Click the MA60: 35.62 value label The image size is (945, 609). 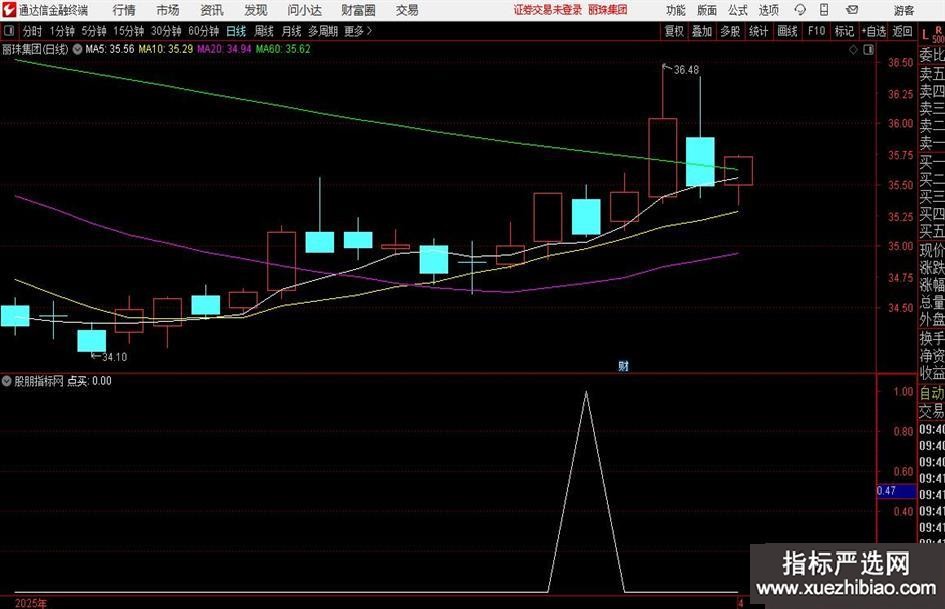[x=283, y=49]
